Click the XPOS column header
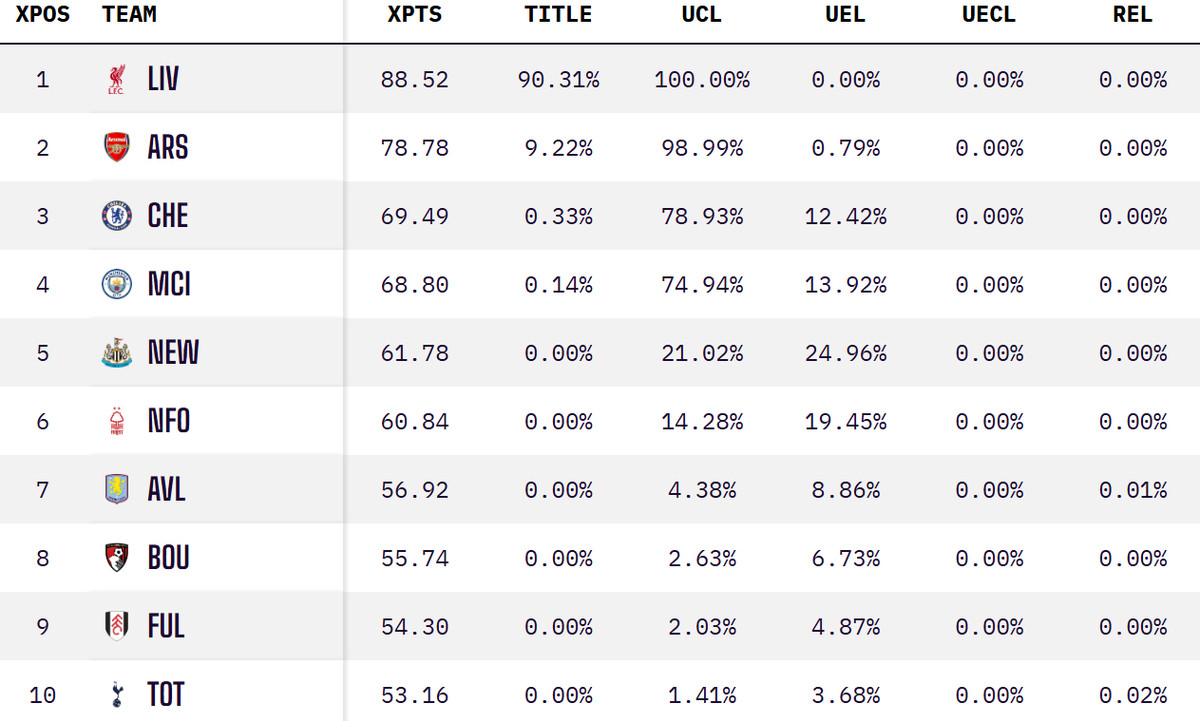This screenshot has width=1200, height=721. click(x=43, y=15)
